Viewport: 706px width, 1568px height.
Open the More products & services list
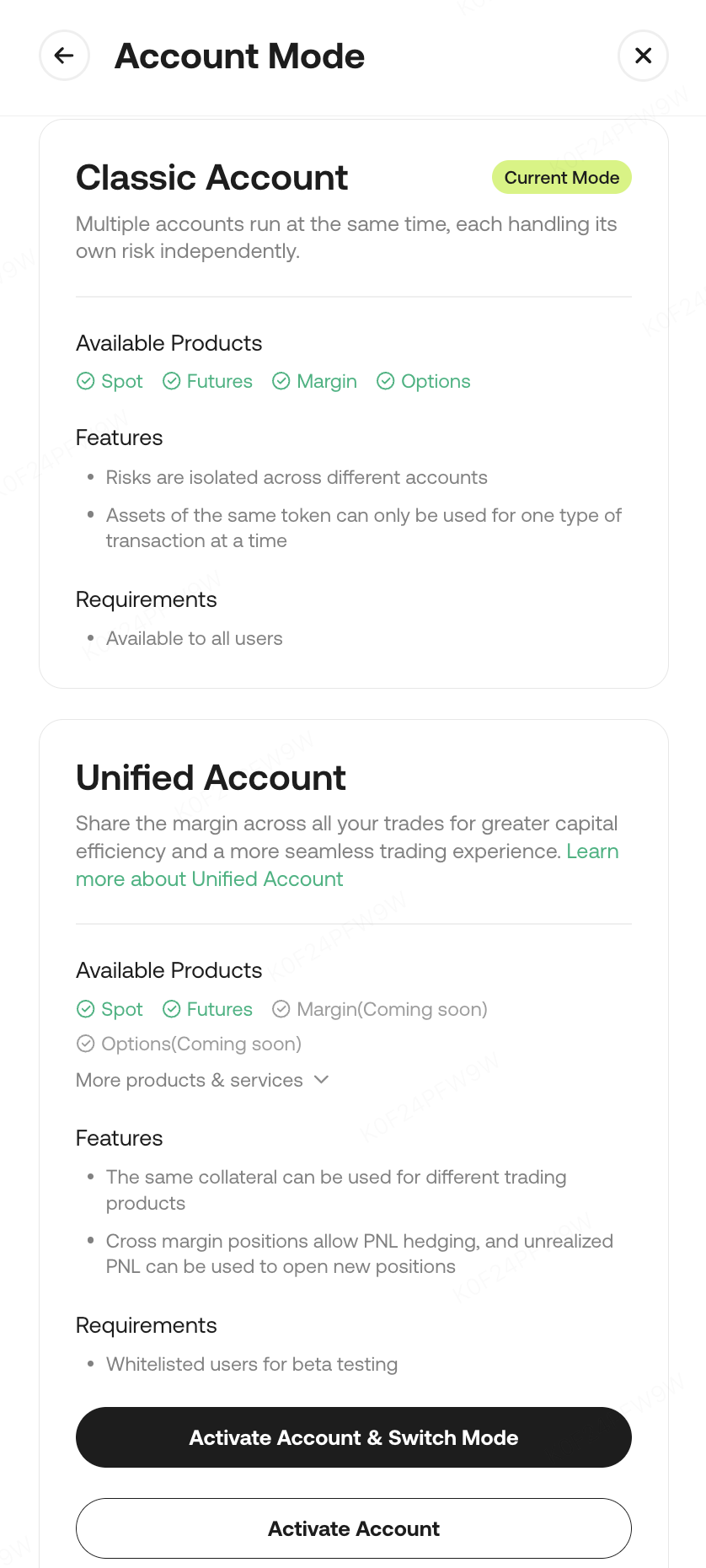click(190, 1080)
